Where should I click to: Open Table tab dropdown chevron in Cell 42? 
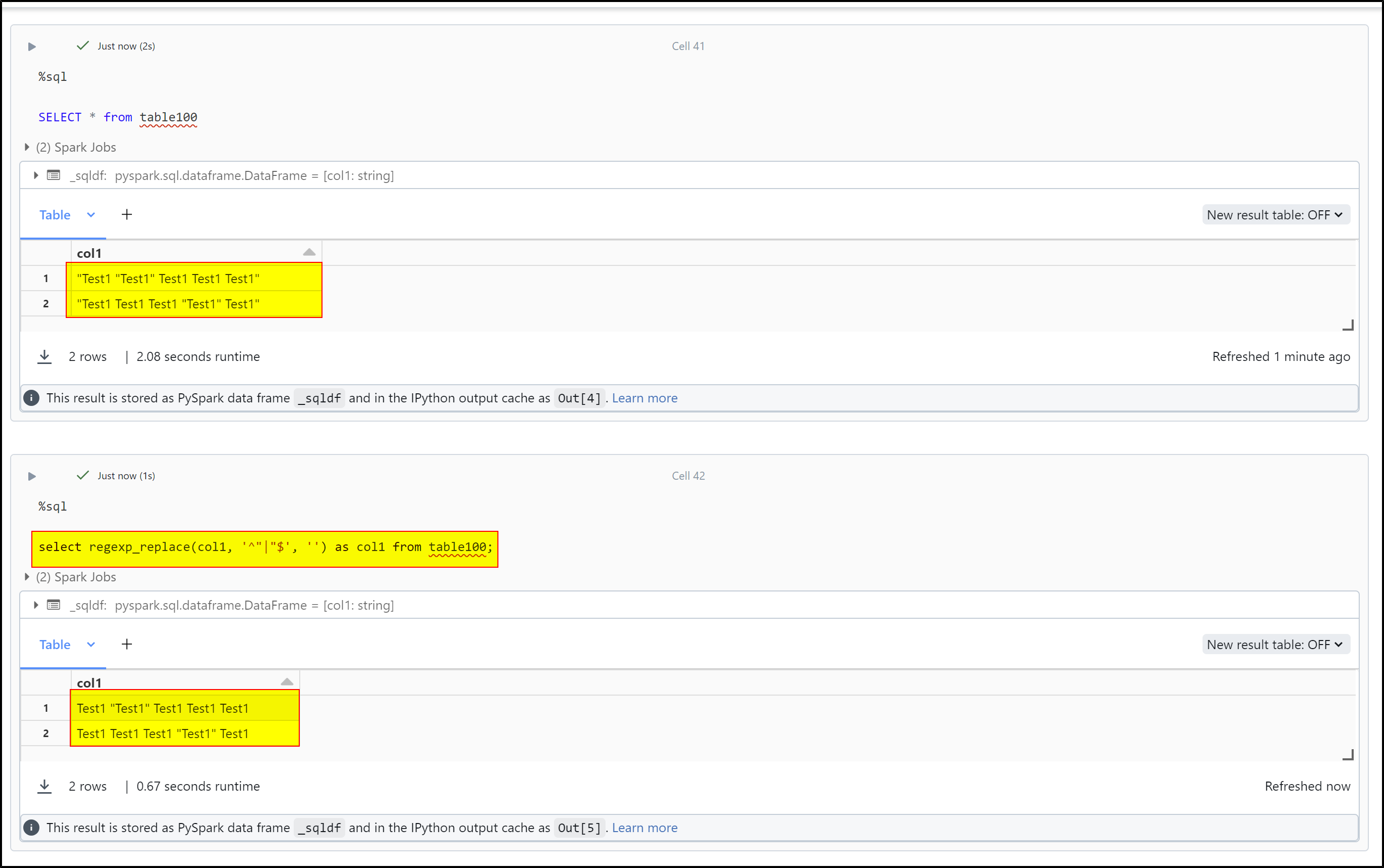[90, 644]
